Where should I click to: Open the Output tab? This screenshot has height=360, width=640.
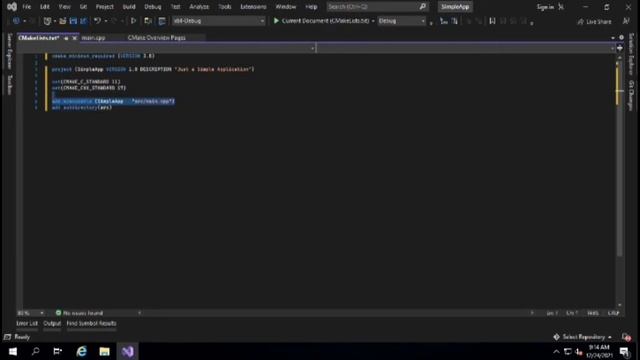[x=52, y=324]
